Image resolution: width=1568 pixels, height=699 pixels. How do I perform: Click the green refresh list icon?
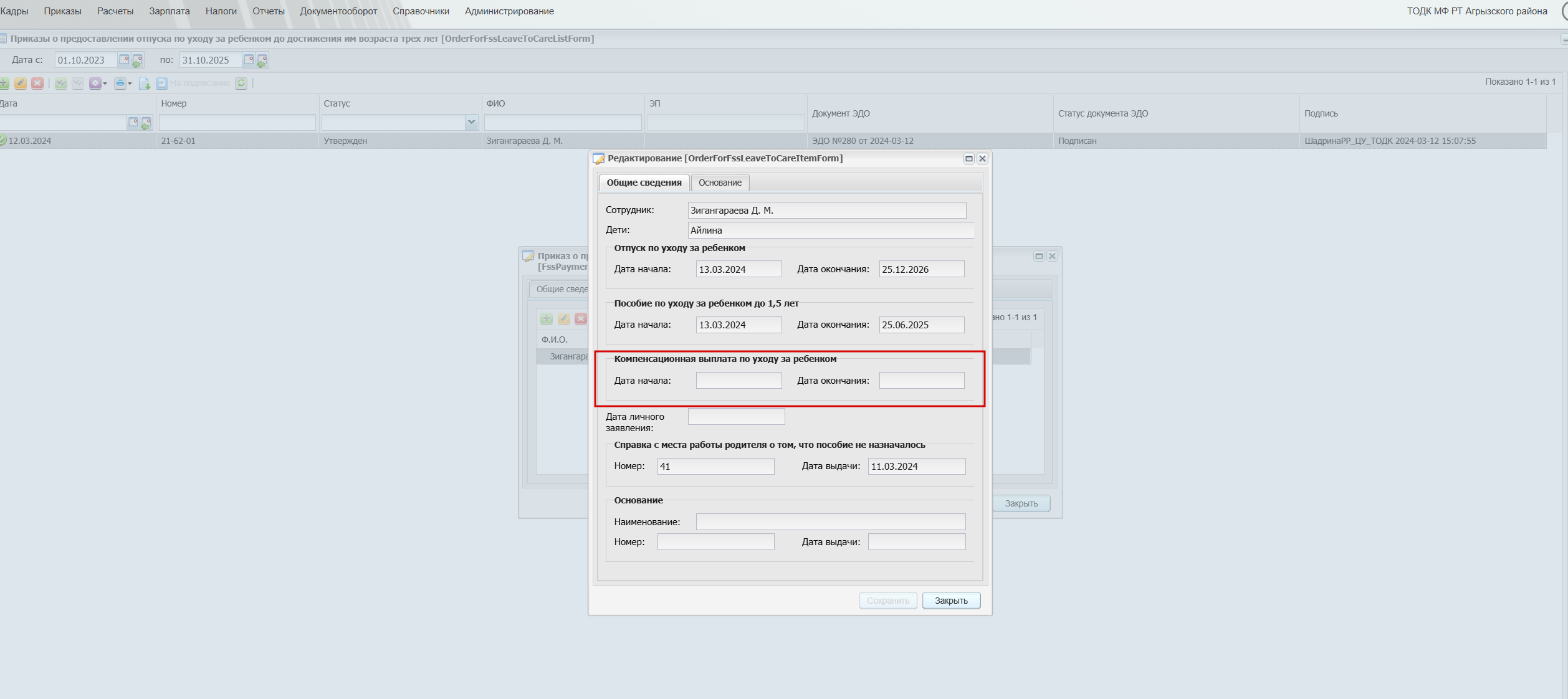241,83
